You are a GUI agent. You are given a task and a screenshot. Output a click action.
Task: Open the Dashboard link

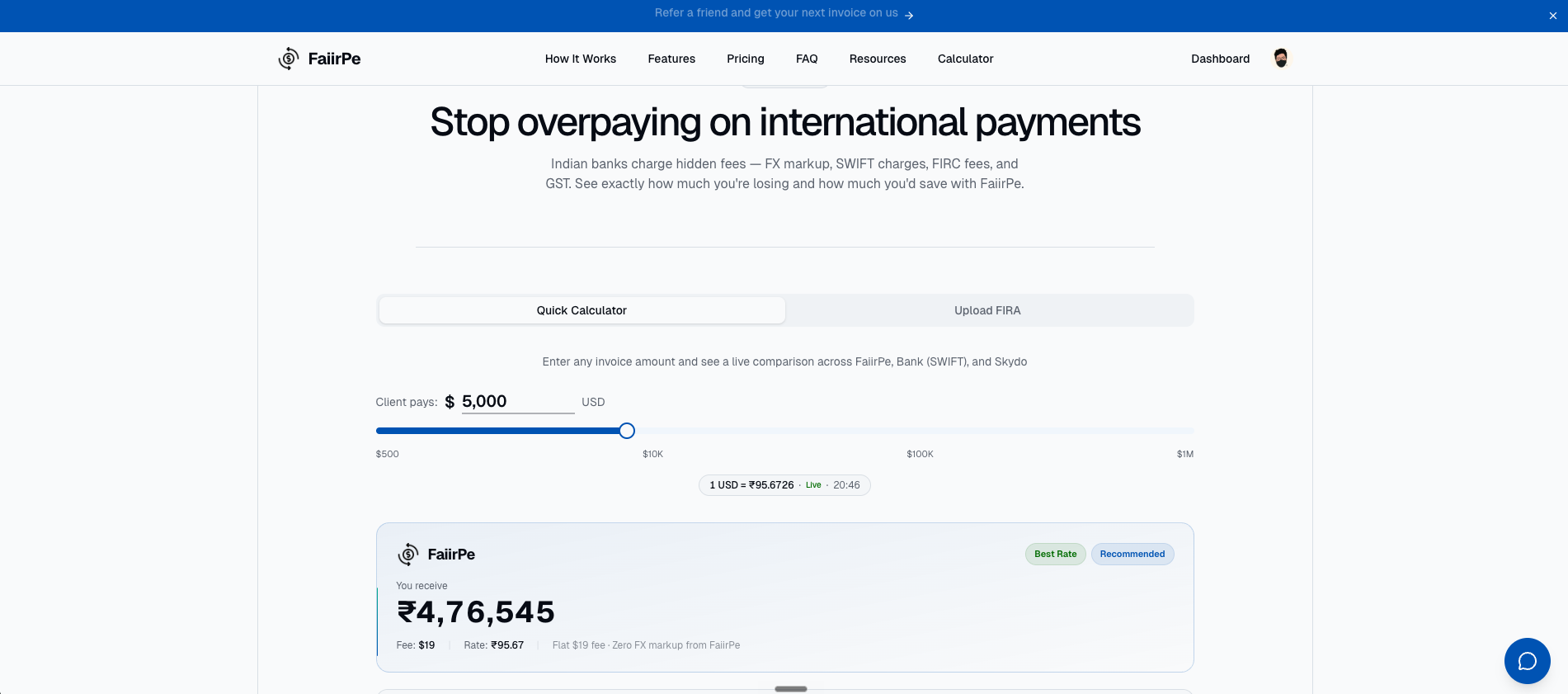(1221, 59)
